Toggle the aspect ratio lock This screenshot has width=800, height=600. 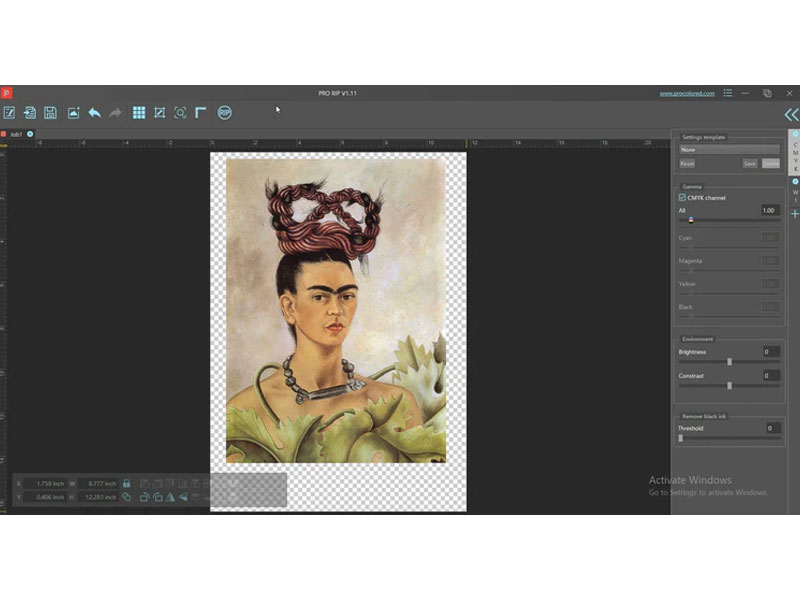point(126,483)
